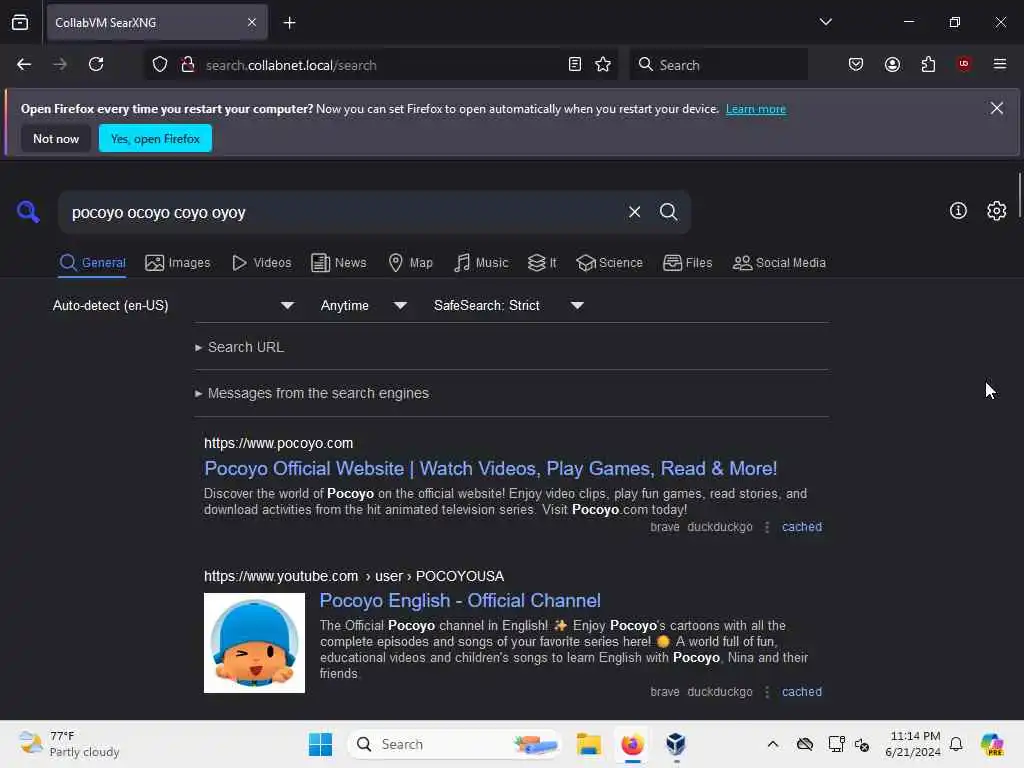Bookmark this page with star icon

coord(603,65)
